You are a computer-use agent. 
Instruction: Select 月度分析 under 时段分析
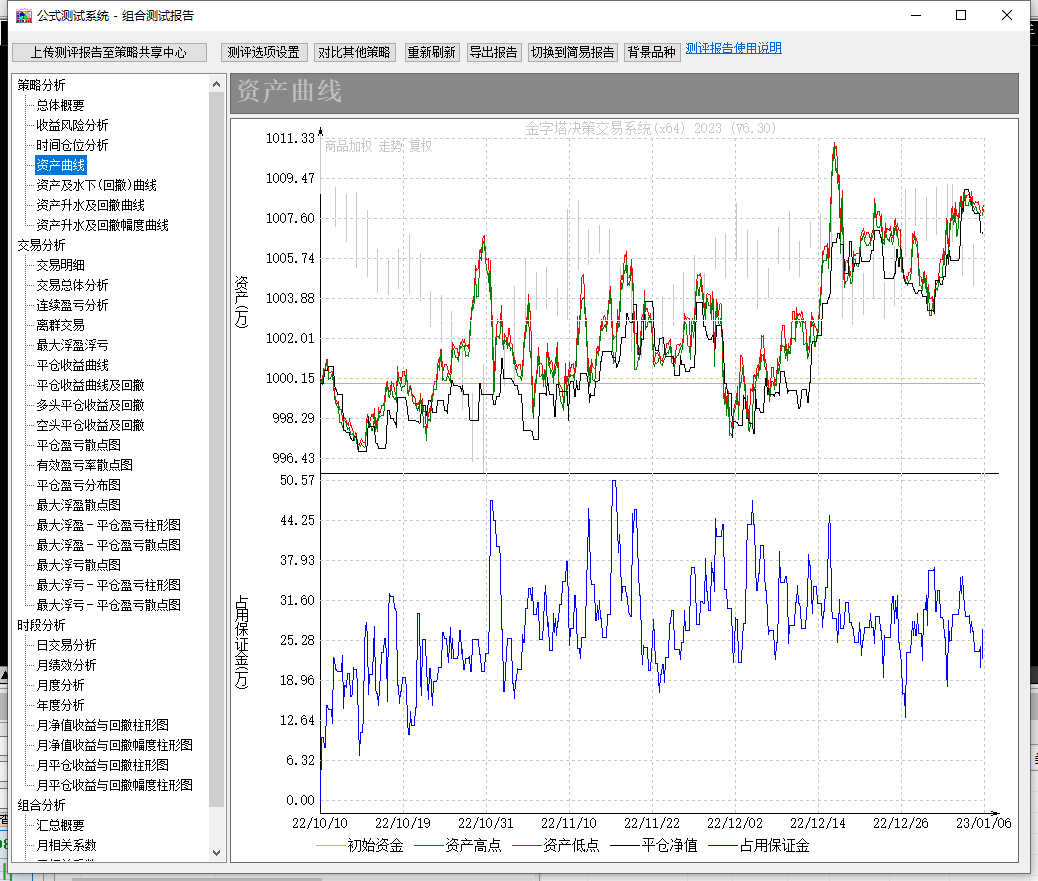pyautogui.click(x=60, y=685)
